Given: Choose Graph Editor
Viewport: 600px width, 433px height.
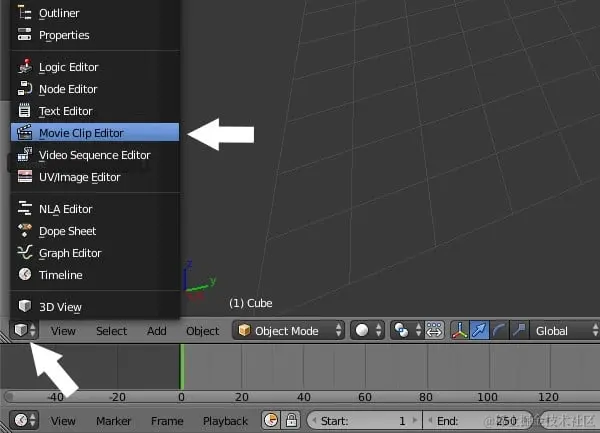Looking at the screenshot, I should tap(95, 253).
